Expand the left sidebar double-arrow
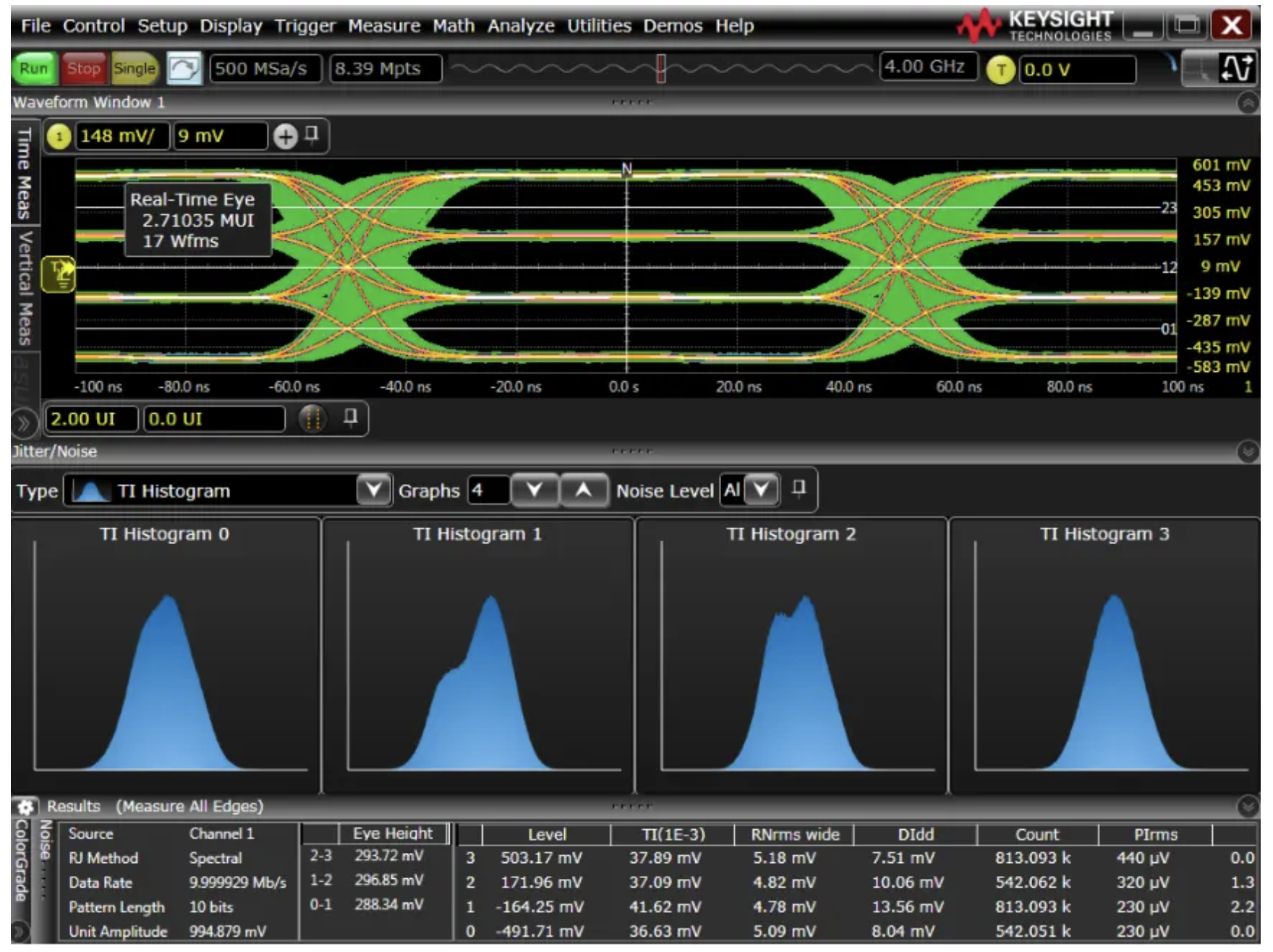 tap(23, 422)
